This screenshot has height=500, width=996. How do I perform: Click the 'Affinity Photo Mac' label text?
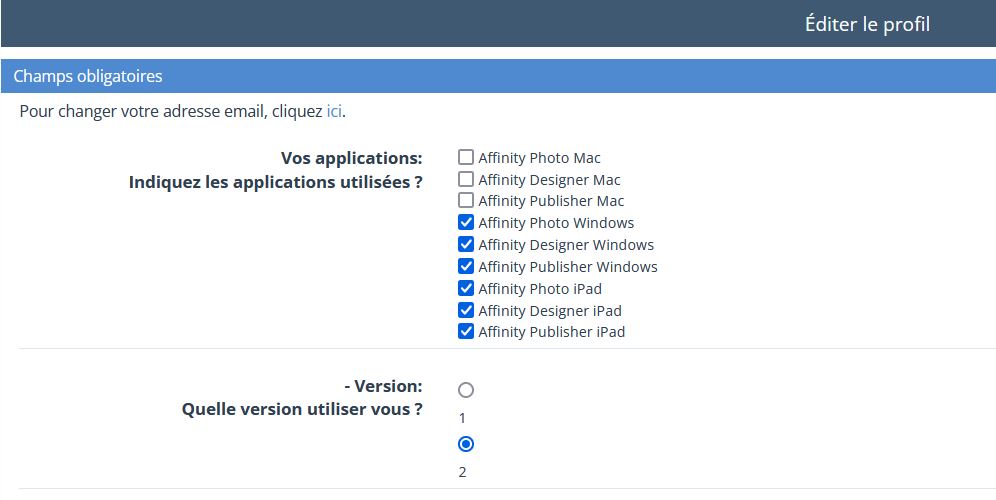pos(539,158)
